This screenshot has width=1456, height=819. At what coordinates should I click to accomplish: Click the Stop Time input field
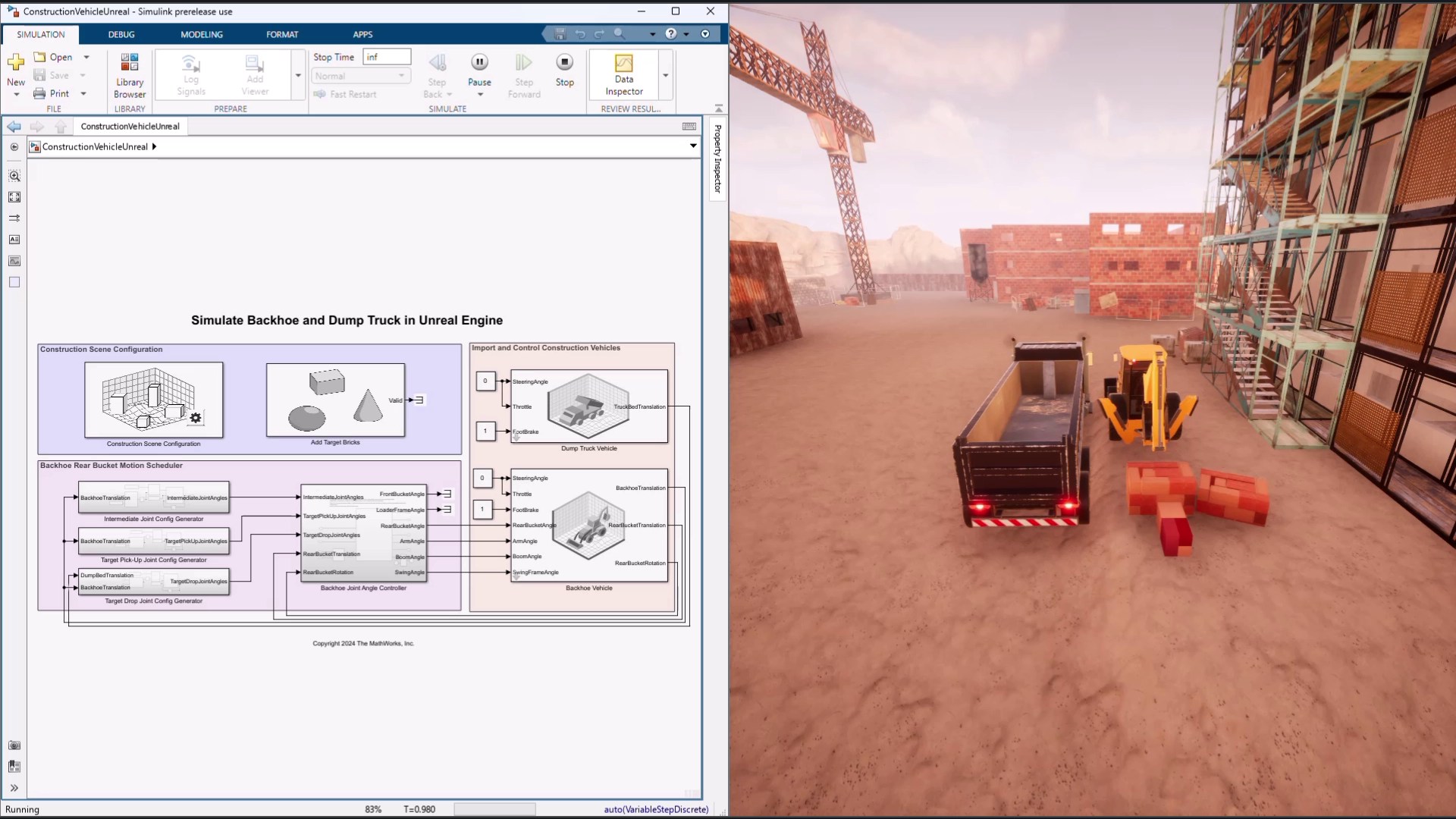tap(387, 57)
